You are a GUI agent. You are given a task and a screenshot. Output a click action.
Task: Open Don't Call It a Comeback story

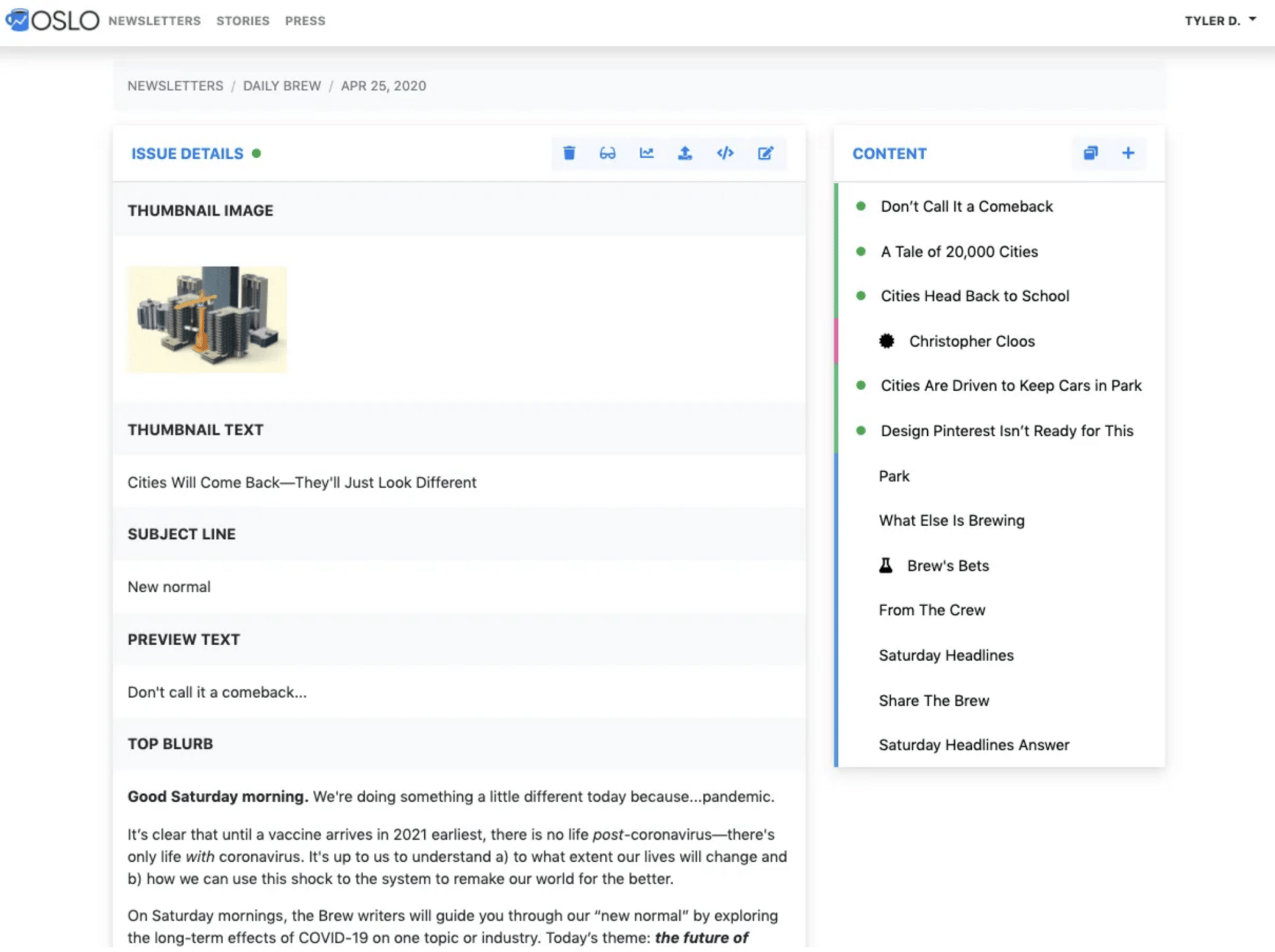[x=966, y=206]
